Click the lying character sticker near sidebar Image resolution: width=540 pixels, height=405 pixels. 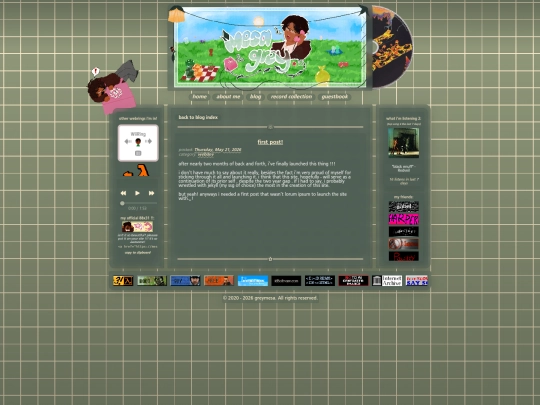coord(113,87)
